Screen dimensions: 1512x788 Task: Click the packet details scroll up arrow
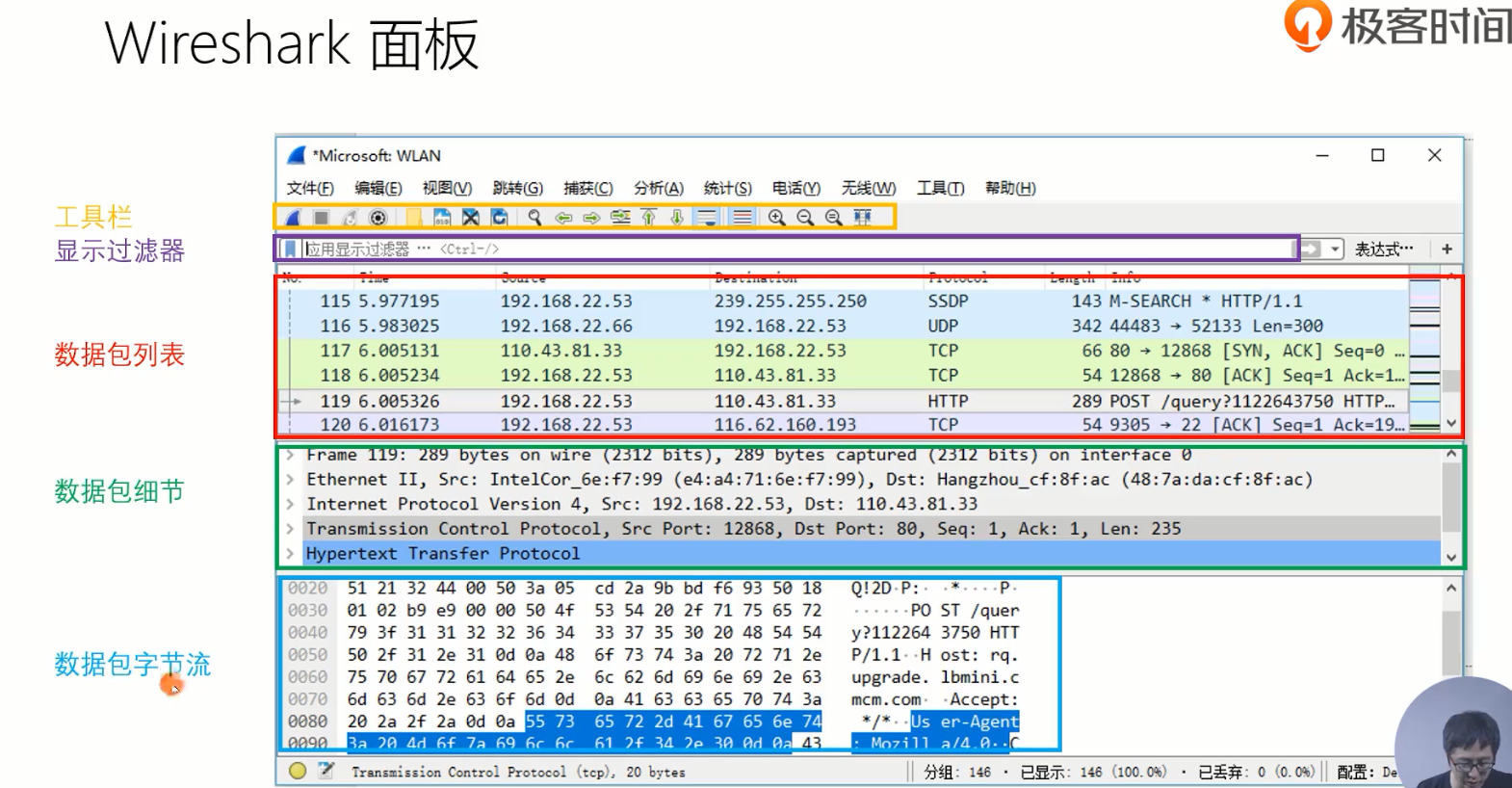[x=1451, y=455]
